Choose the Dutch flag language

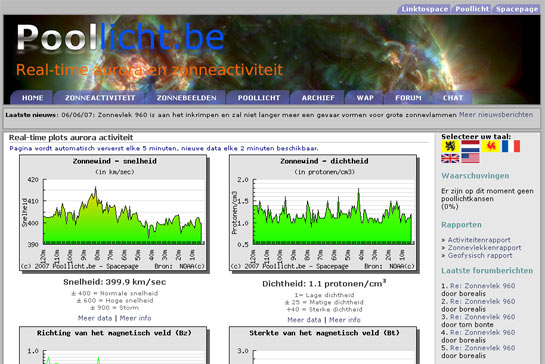[470, 146]
